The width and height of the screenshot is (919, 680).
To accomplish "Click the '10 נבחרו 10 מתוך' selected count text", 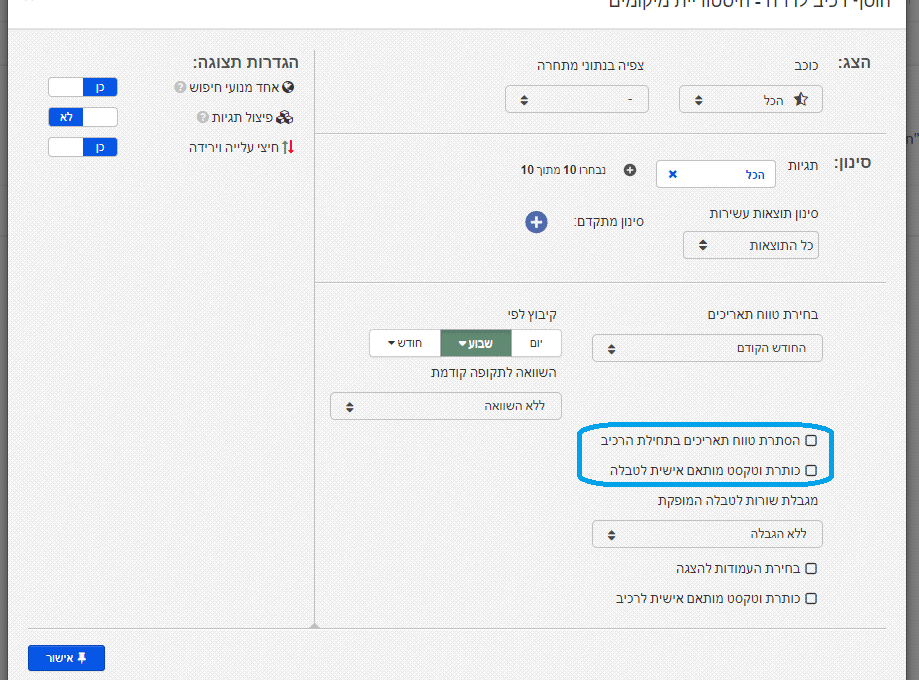I will (563, 170).
